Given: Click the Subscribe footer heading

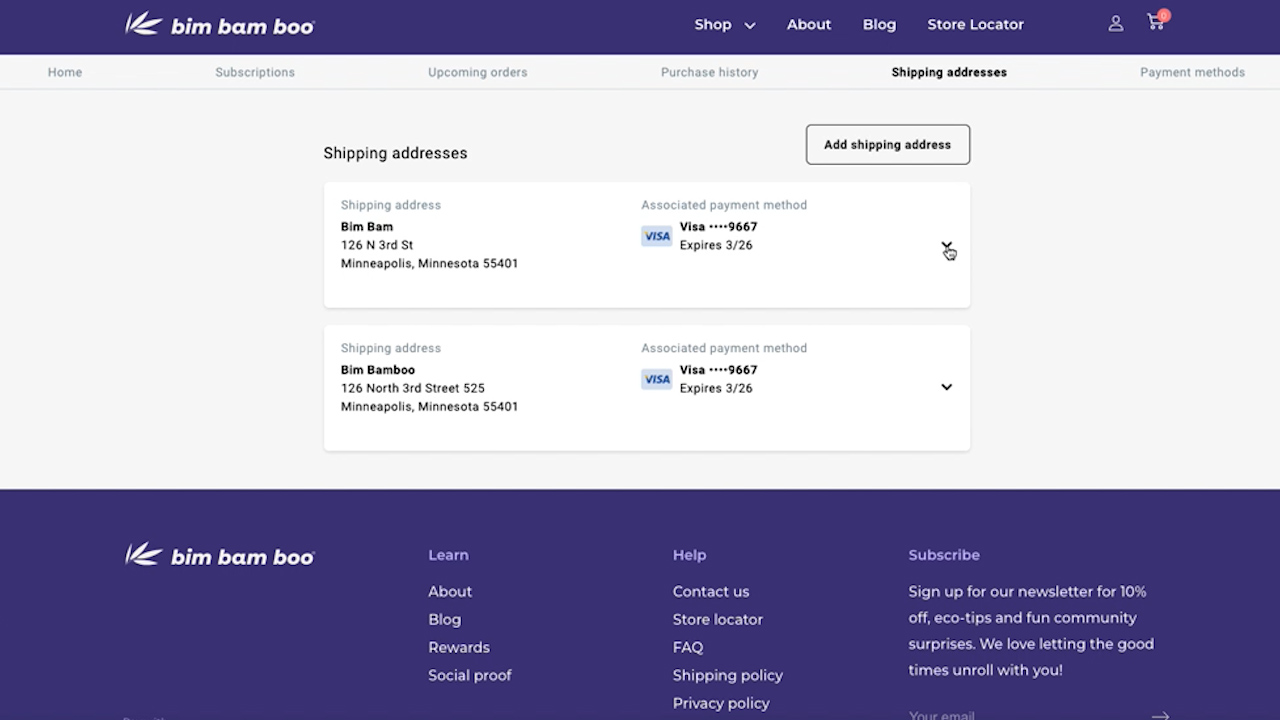Looking at the screenshot, I should 944,555.
